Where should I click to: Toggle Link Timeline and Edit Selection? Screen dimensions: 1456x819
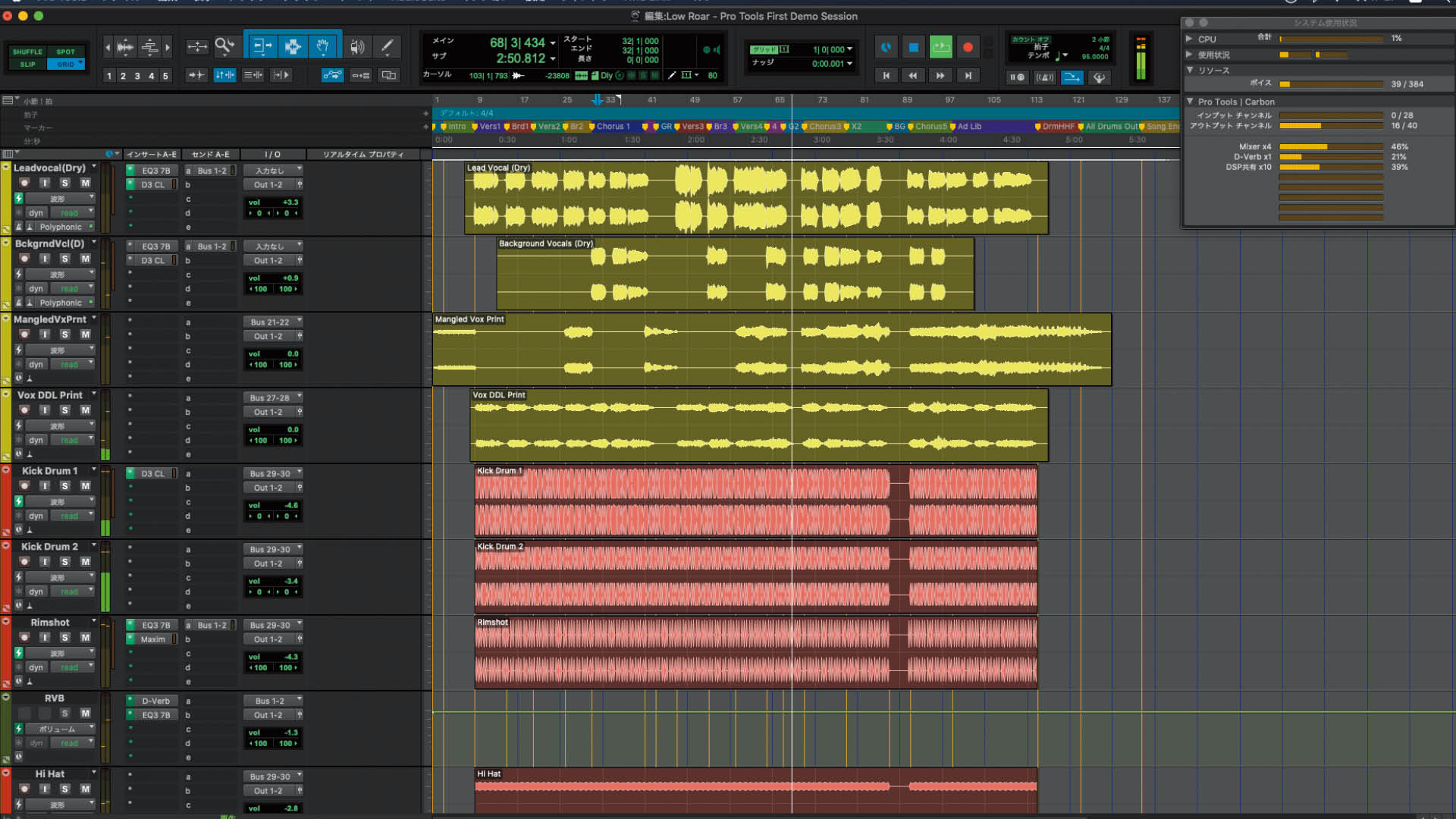[x=224, y=75]
